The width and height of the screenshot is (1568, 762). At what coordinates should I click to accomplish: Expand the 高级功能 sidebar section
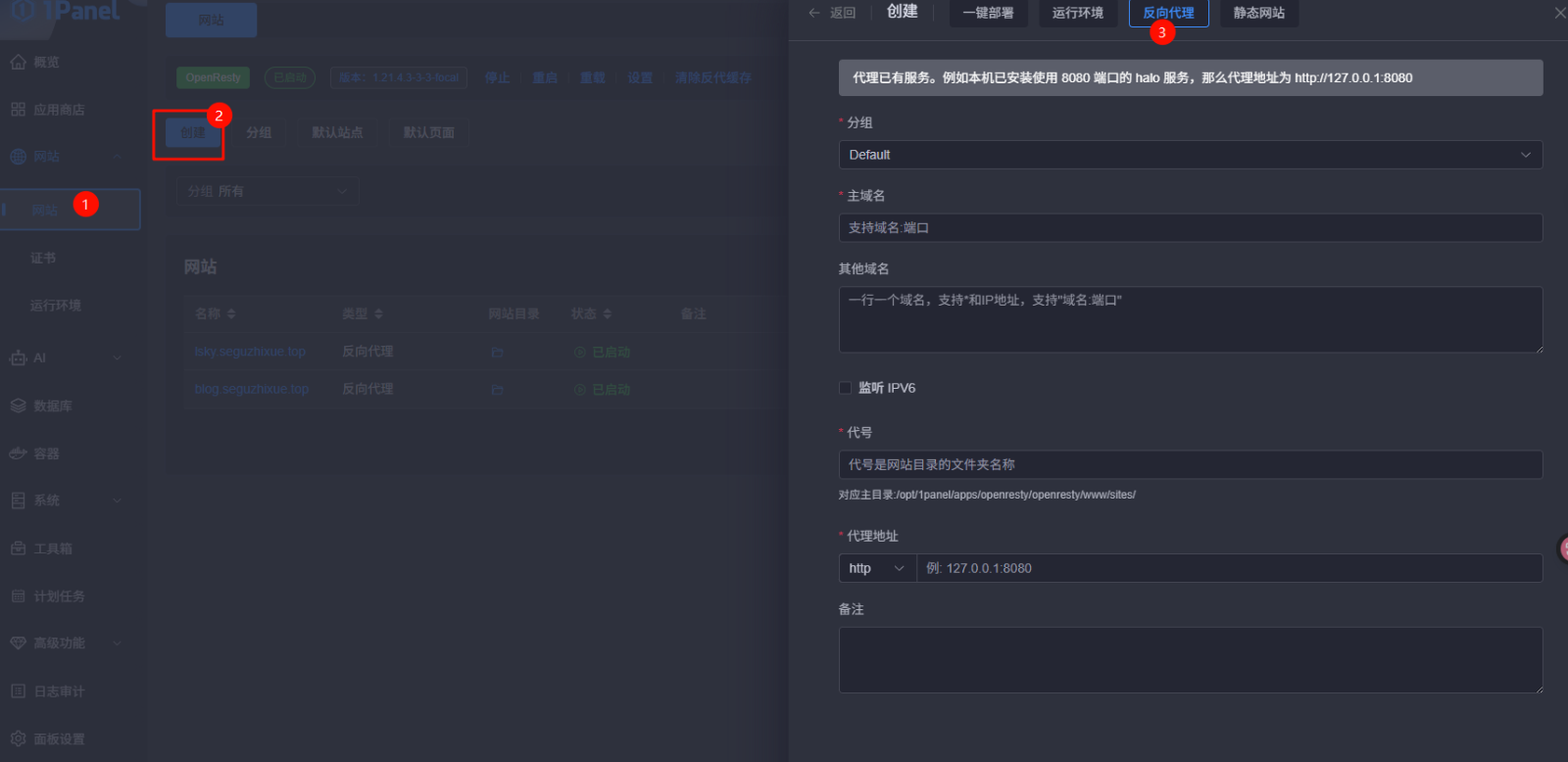[118, 643]
